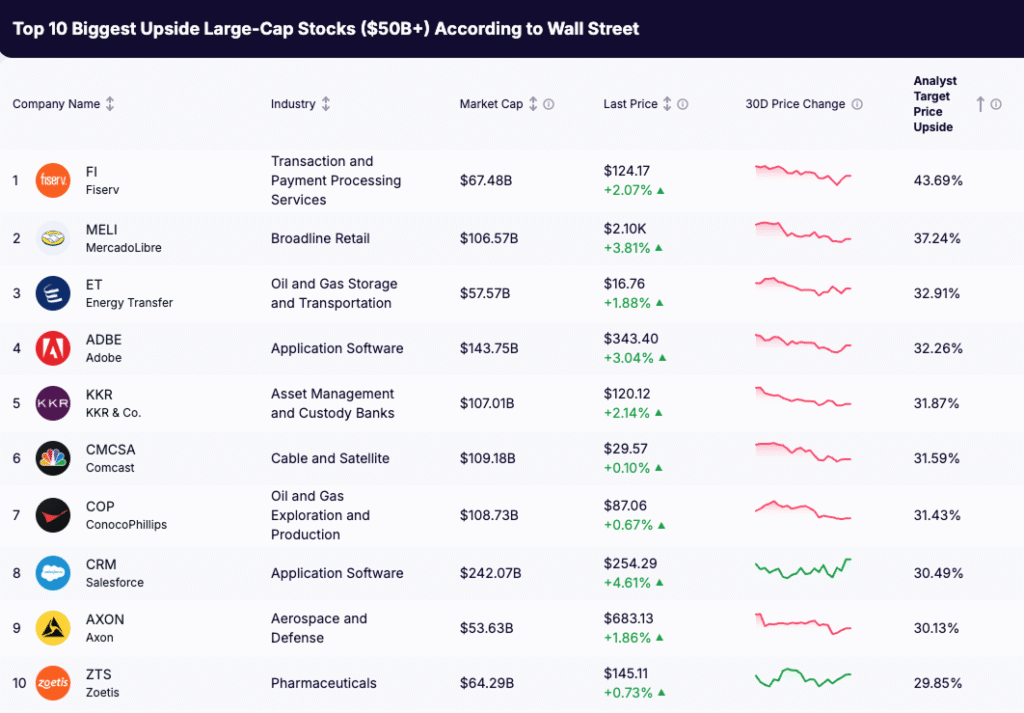
Task: Toggle sorting on the Company Name column
Action: point(112,103)
